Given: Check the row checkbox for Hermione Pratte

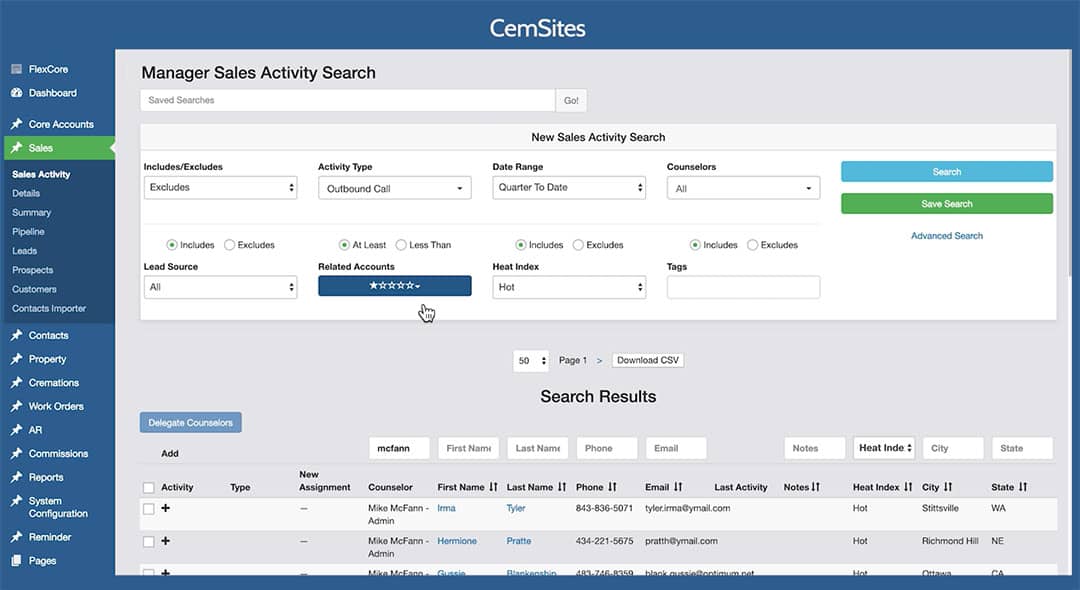Looking at the screenshot, I should pyautogui.click(x=149, y=542).
